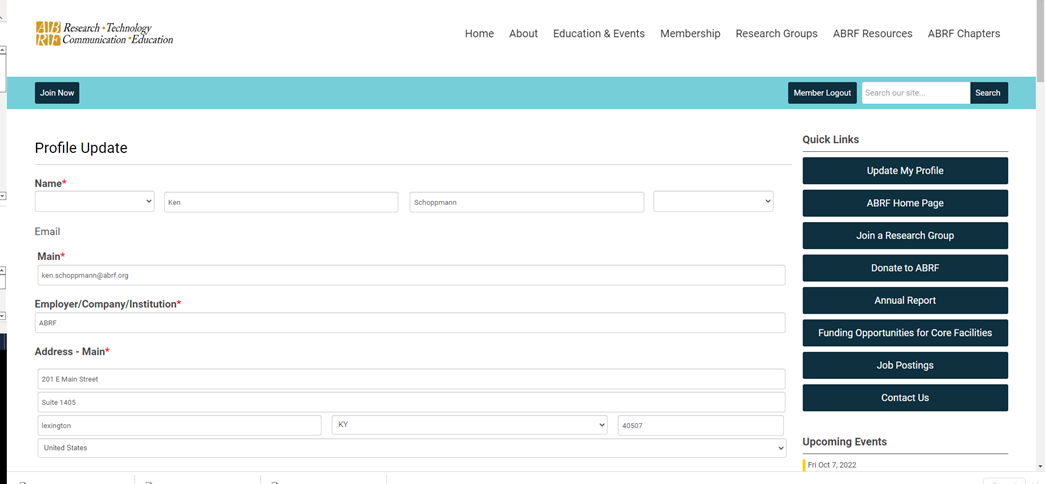Click the Upcoming Events heading

(x=844, y=441)
